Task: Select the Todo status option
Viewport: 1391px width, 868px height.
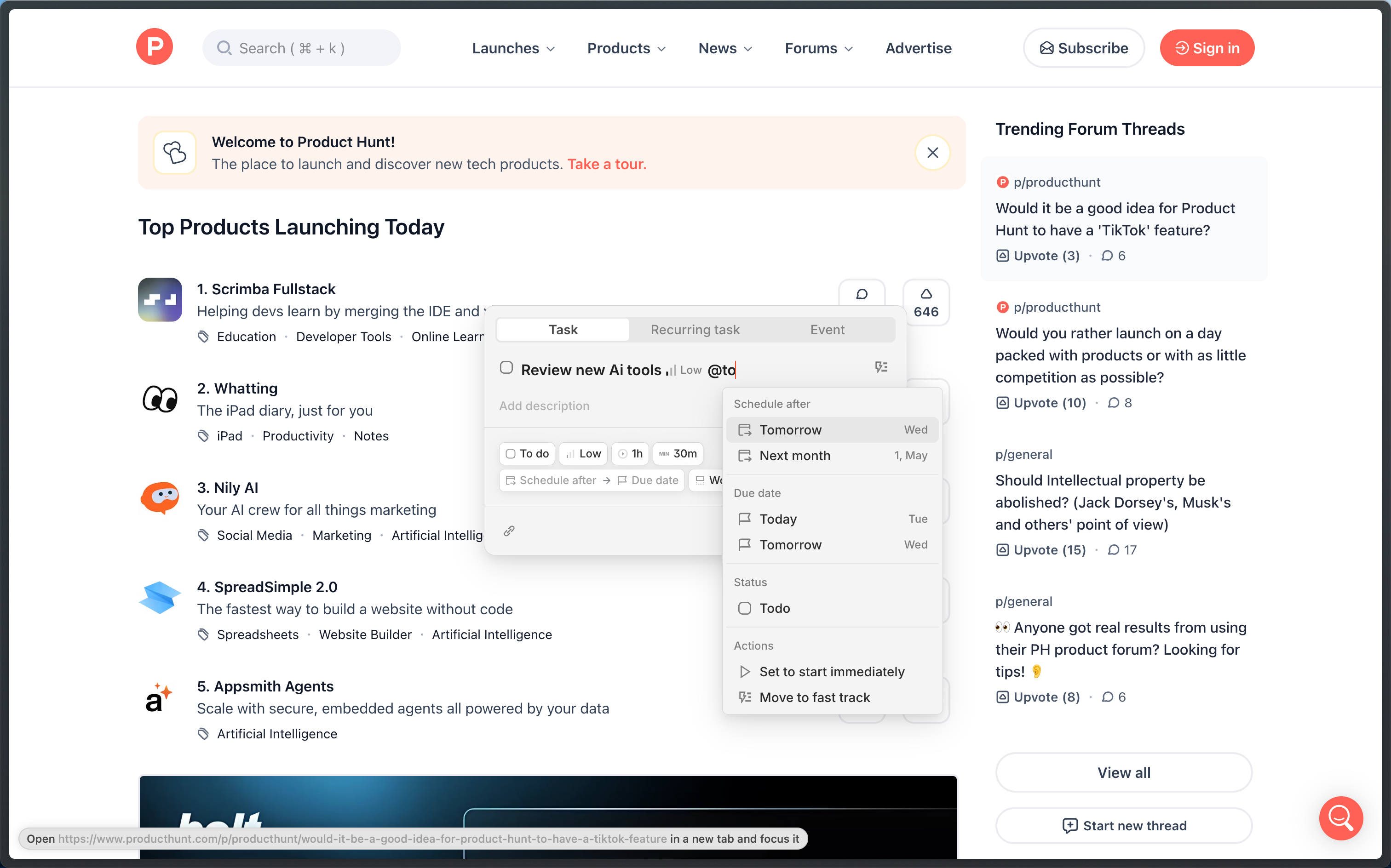Action: [x=832, y=609]
